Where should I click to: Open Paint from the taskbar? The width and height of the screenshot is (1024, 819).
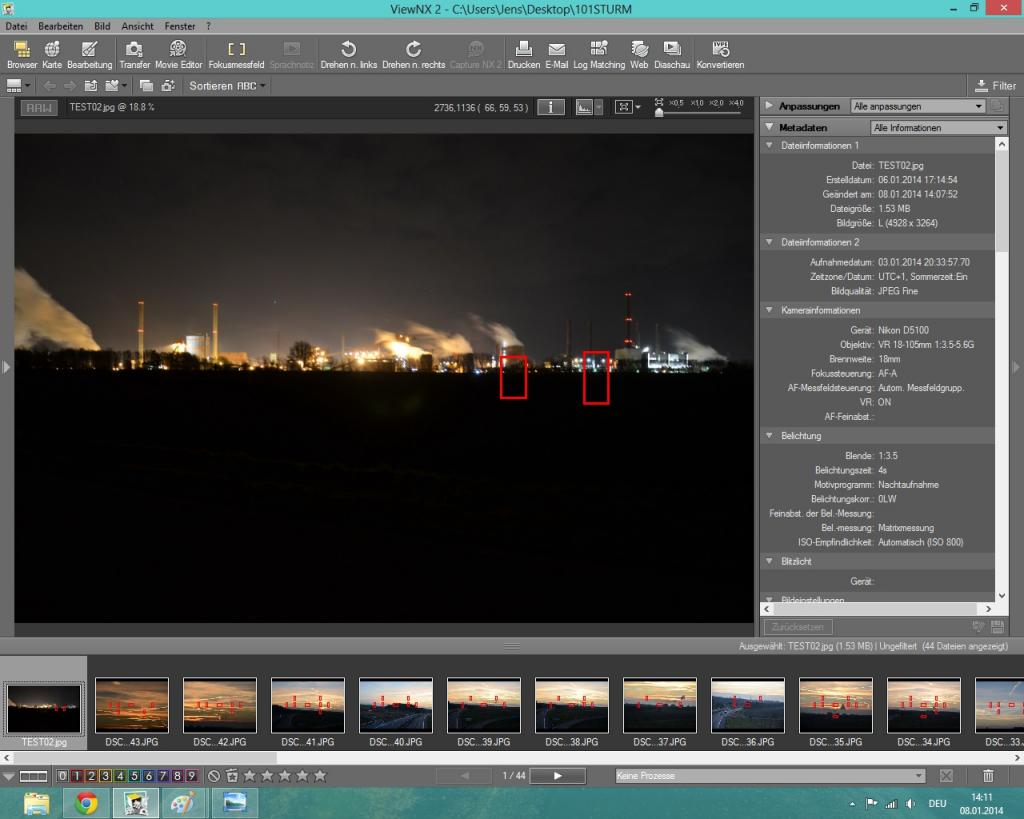[x=183, y=803]
